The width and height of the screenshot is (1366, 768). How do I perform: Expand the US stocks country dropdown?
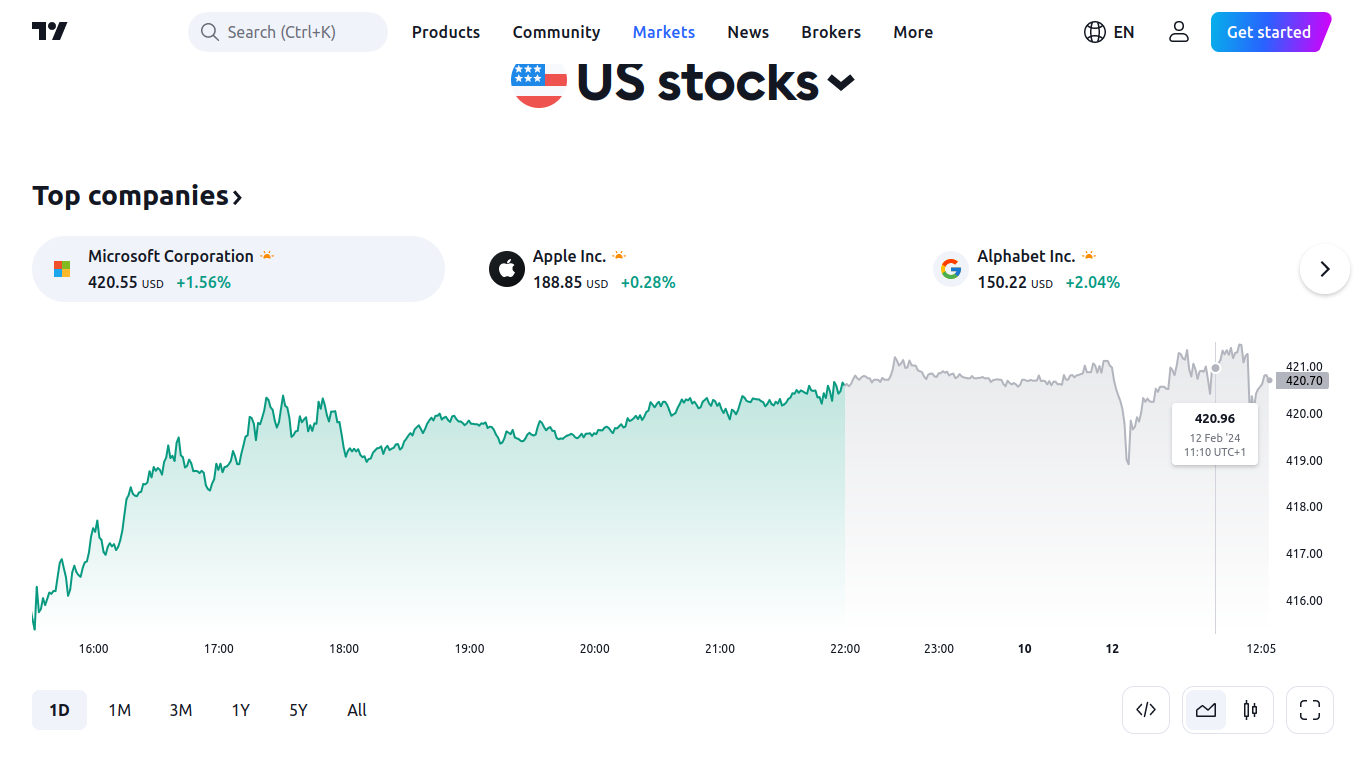pos(841,82)
